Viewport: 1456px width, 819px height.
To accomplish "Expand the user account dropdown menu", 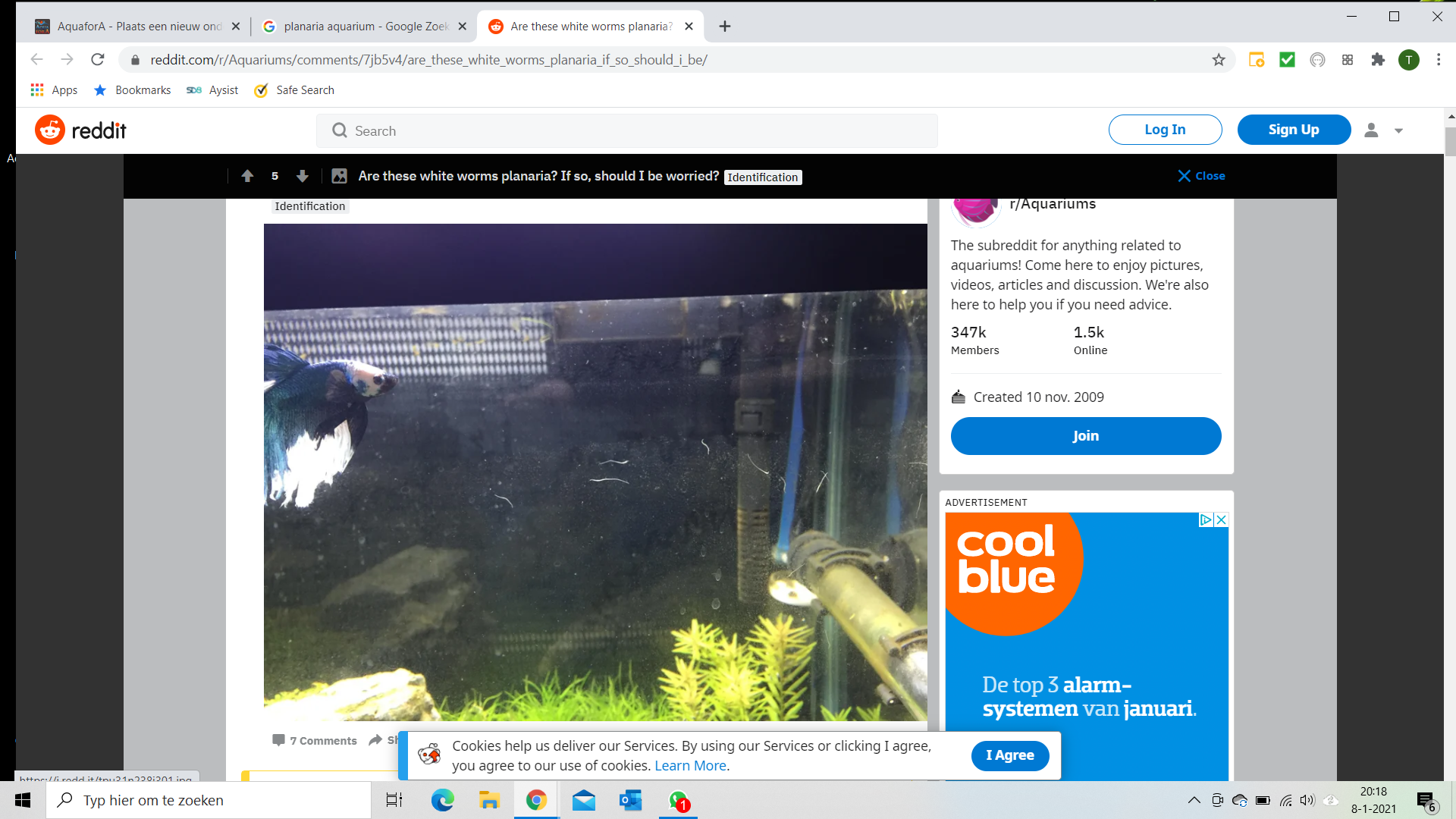I will 1384,130.
